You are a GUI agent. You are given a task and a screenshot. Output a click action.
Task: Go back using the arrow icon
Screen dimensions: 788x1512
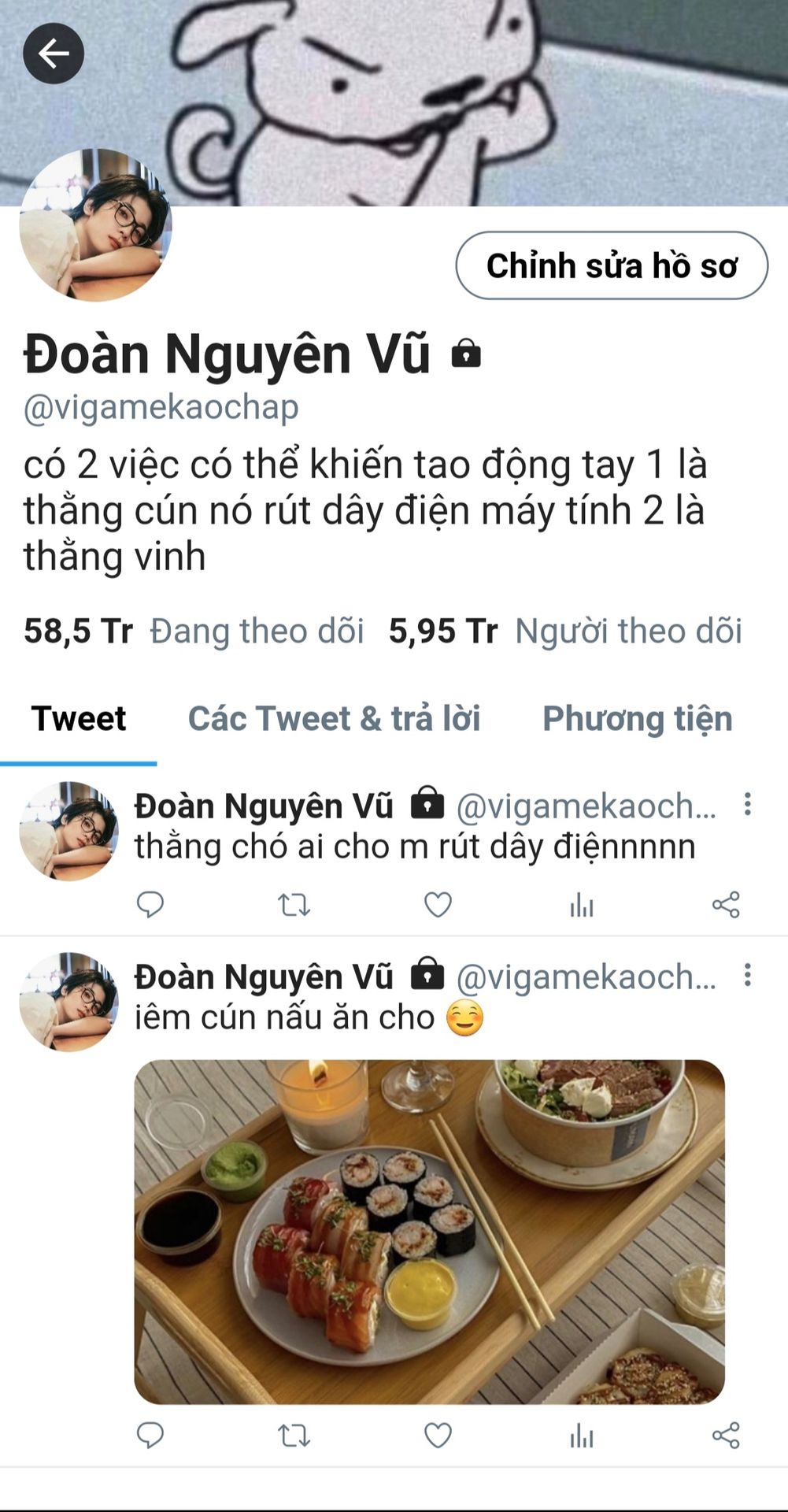coord(54,54)
